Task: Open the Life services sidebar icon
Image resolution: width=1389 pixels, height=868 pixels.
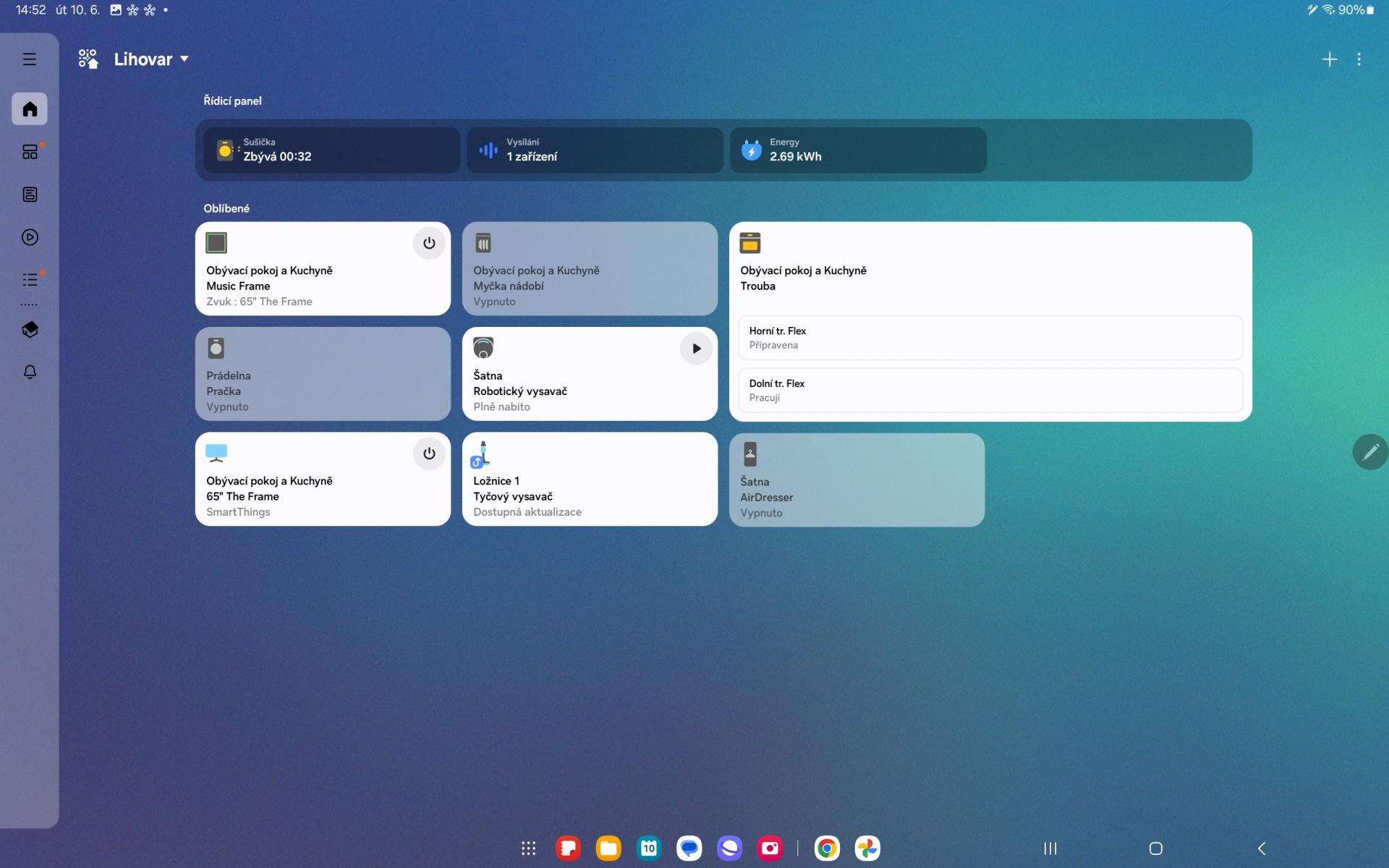Action: coord(30,195)
